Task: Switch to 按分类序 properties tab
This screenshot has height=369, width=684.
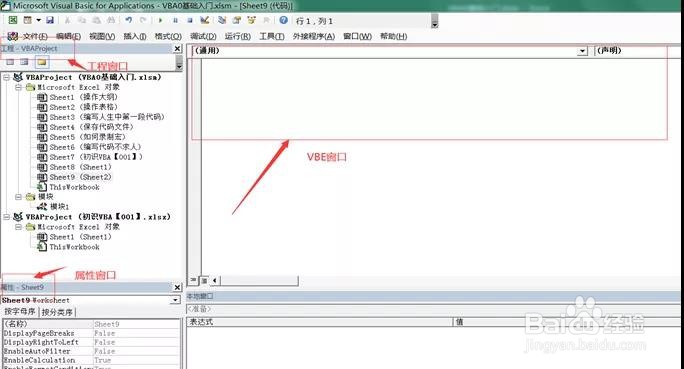Action: [57, 312]
